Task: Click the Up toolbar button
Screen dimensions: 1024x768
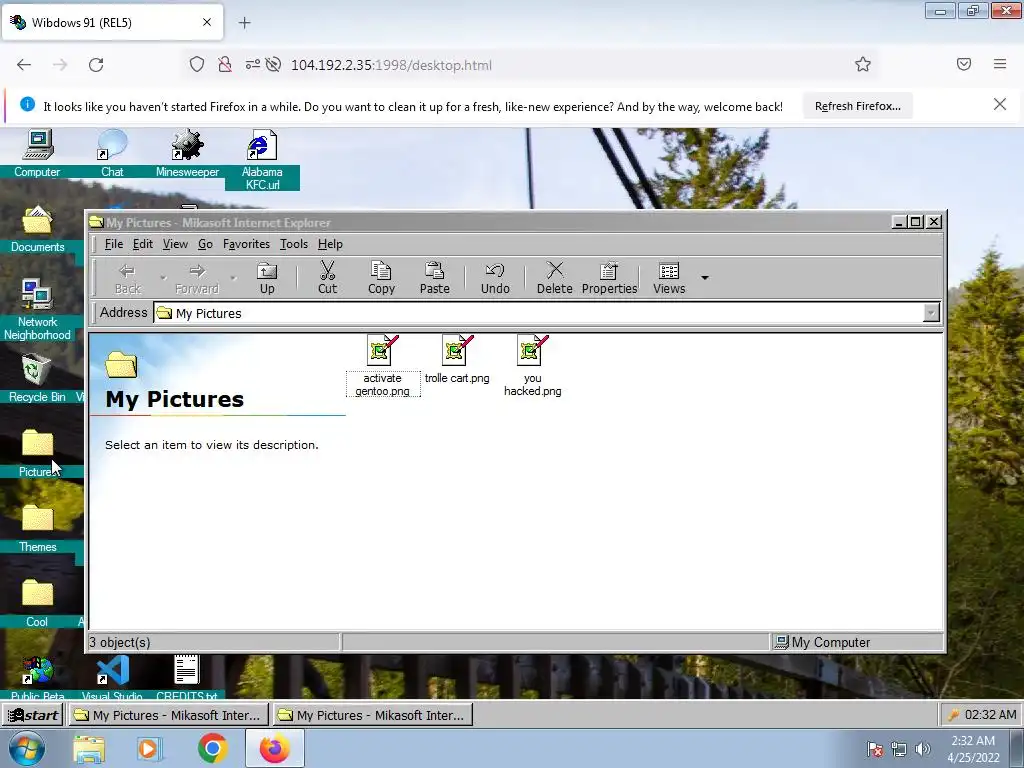Action: coord(267,278)
